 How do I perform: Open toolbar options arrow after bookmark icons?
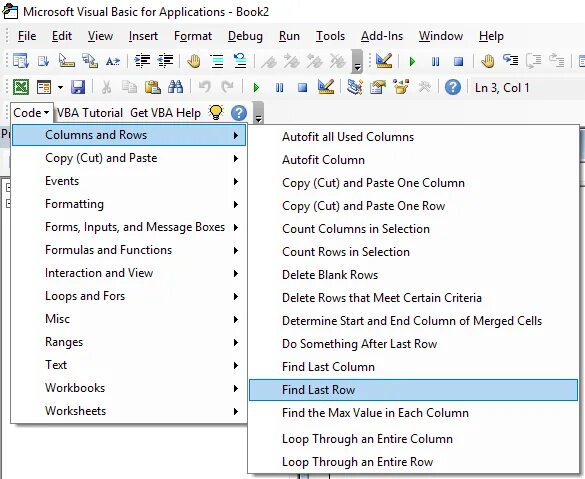[357, 61]
